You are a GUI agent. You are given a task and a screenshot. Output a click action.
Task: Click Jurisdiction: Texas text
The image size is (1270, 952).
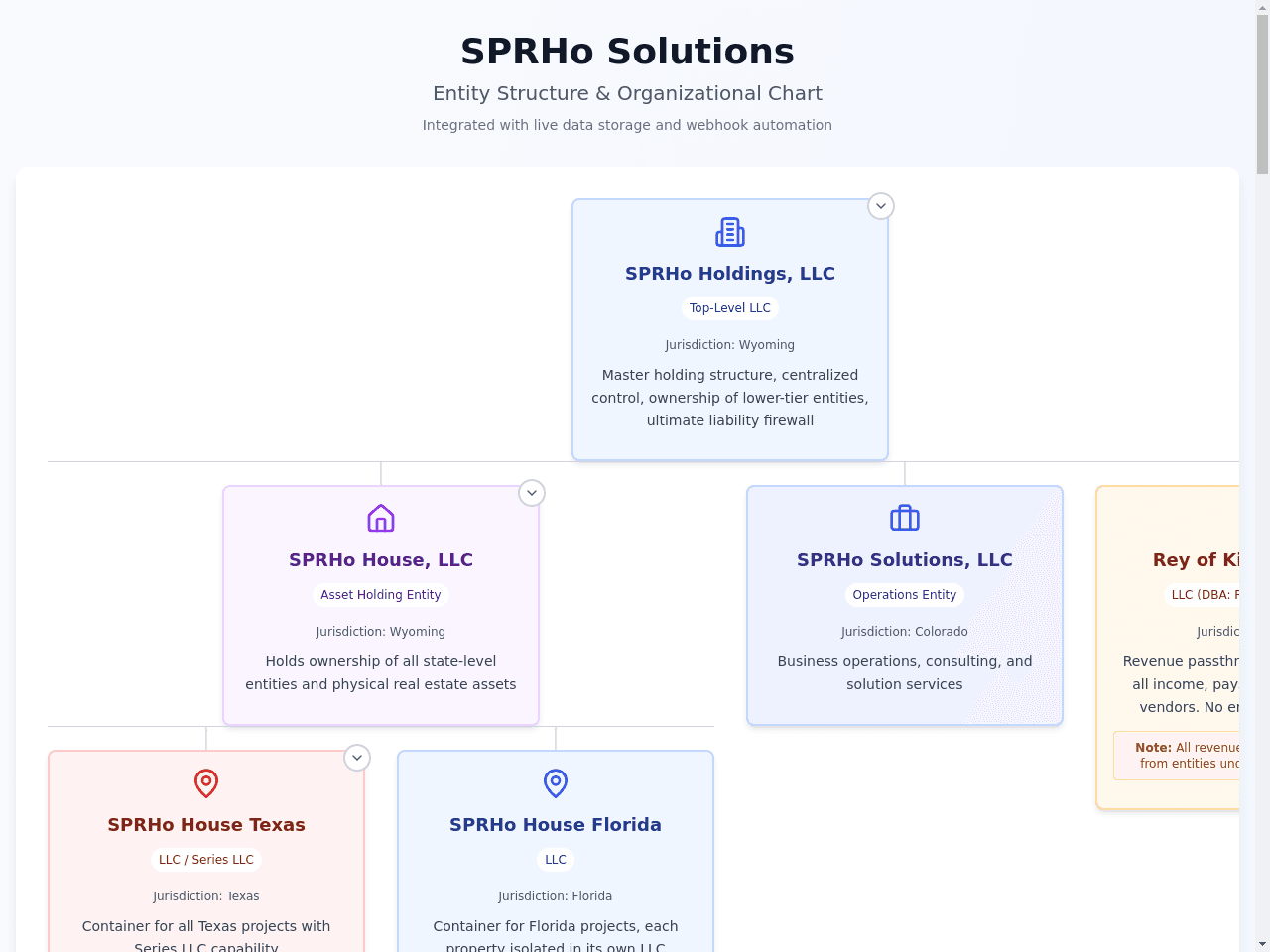[x=206, y=896]
